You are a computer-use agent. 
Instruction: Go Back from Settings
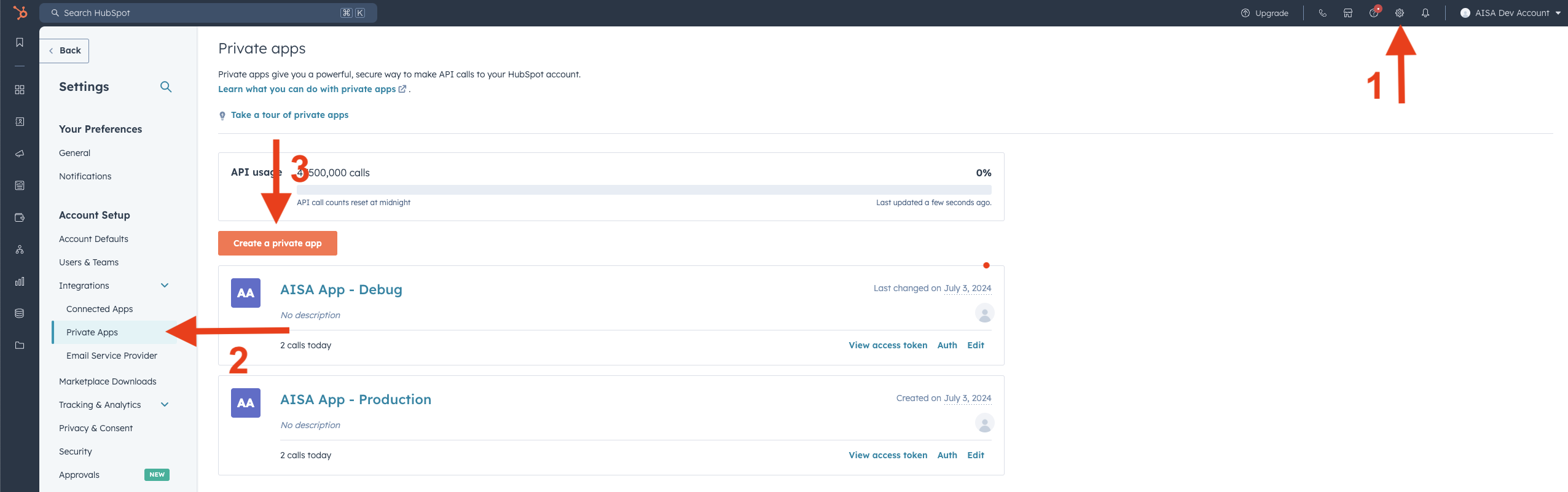pos(65,50)
